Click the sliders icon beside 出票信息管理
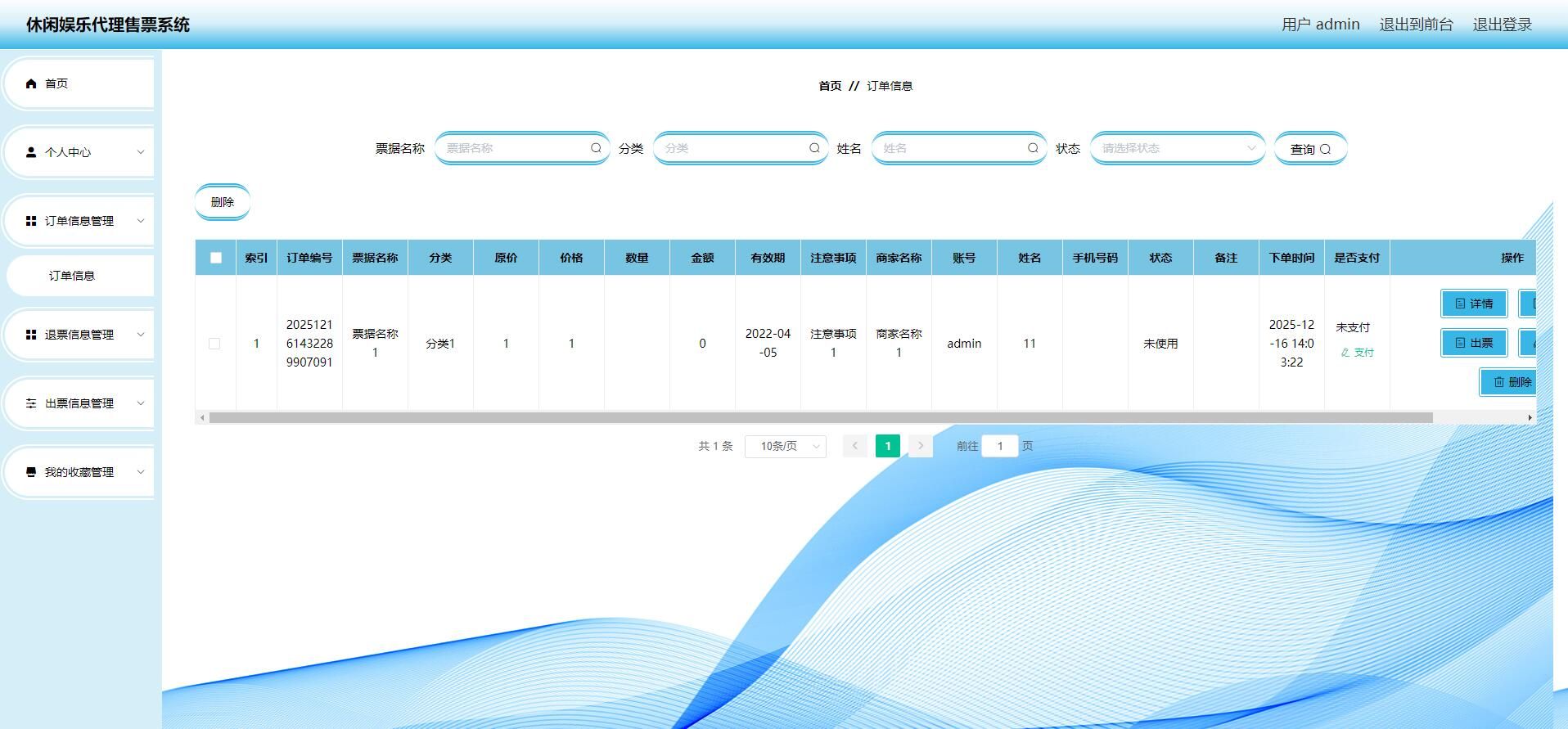Viewport: 1568px width, 729px height. [x=31, y=403]
